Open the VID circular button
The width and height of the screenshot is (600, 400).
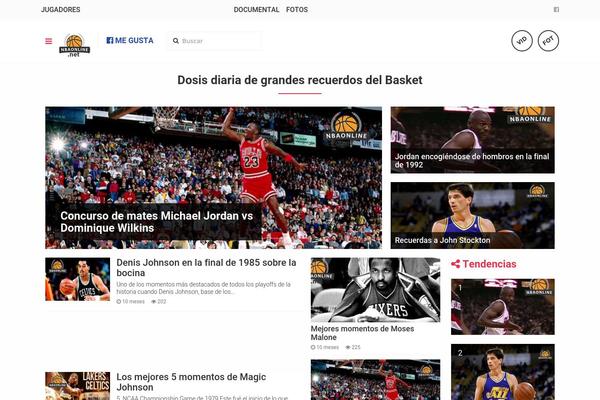[x=522, y=41]
